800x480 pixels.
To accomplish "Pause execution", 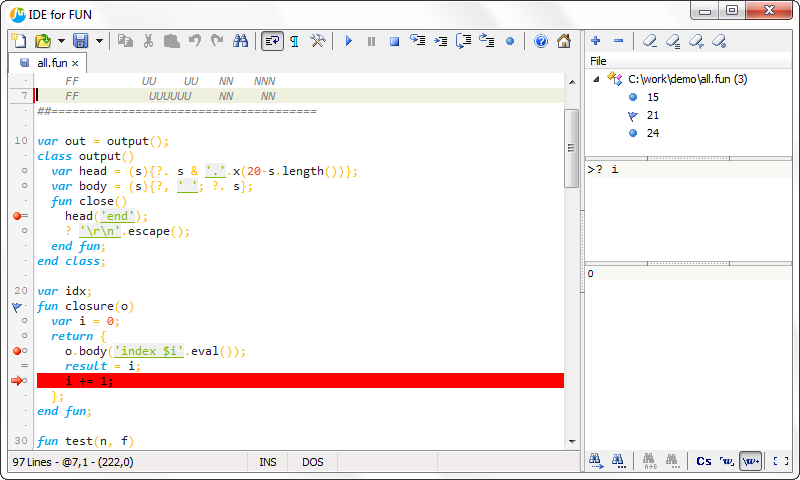I will coord(371,41).
